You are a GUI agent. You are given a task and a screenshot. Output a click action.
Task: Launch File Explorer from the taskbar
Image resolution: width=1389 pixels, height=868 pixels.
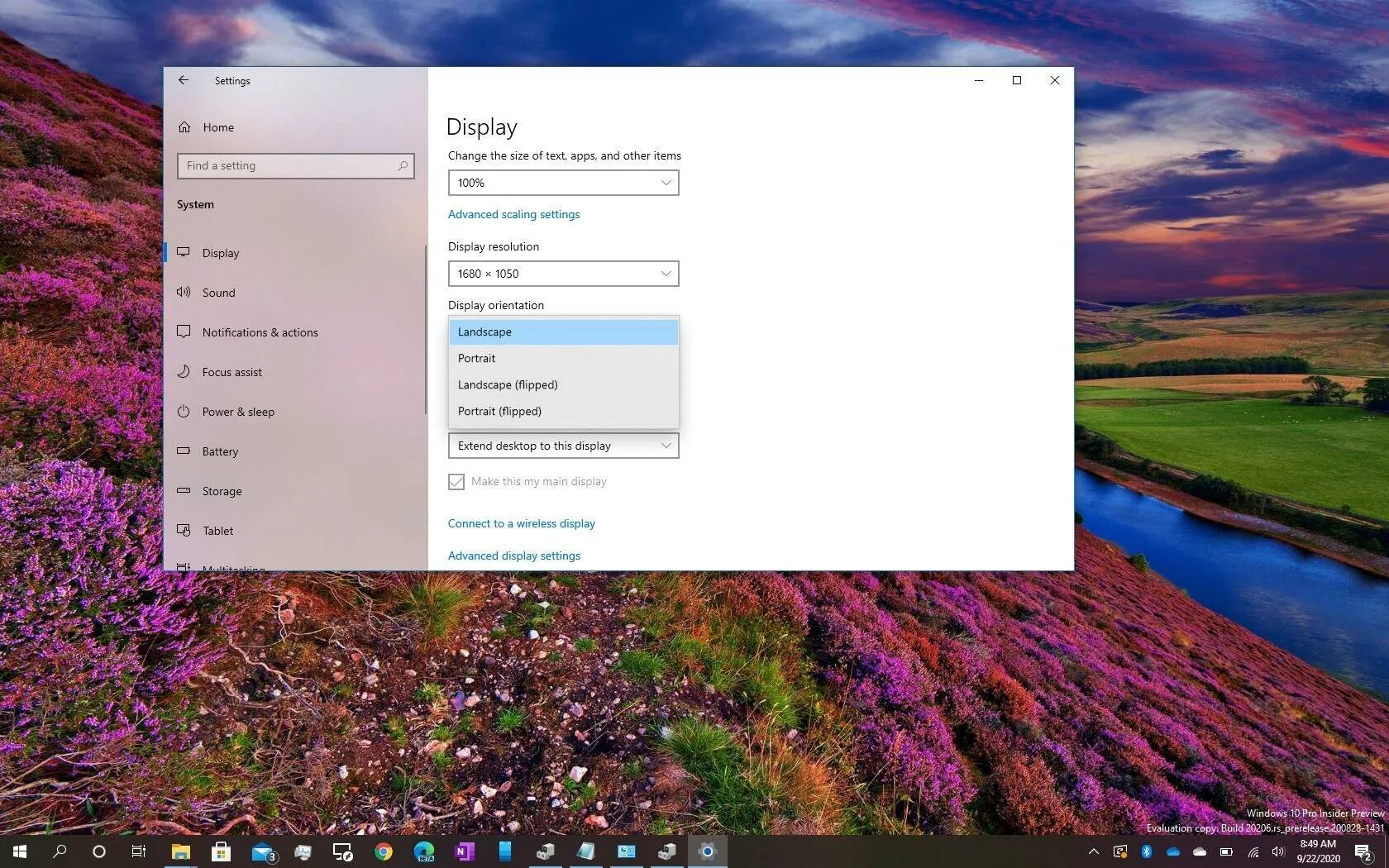pos(180,851)
